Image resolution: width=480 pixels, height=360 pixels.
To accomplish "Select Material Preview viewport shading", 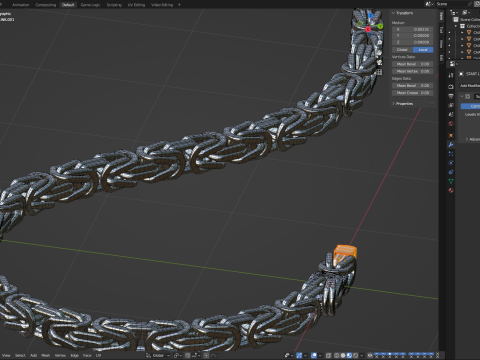I will point(349,355).
